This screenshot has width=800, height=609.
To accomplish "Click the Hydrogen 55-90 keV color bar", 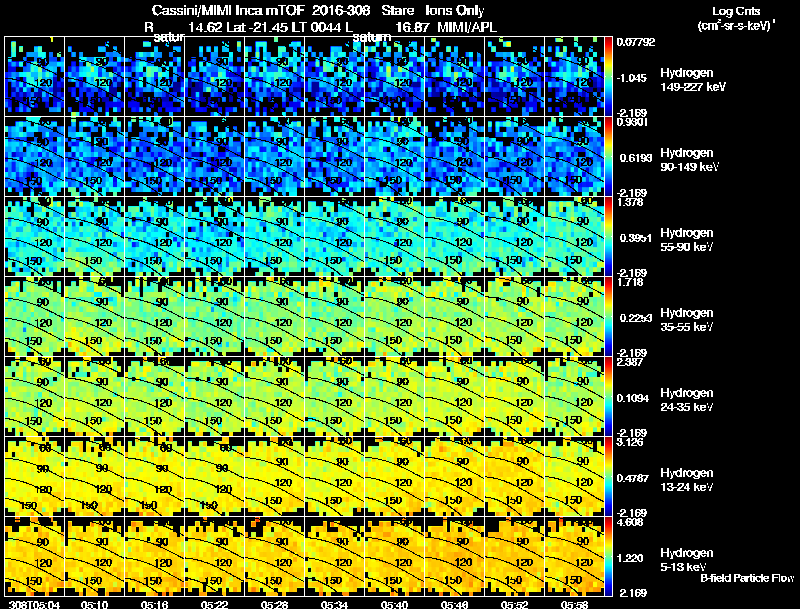I will coord(608,237).
